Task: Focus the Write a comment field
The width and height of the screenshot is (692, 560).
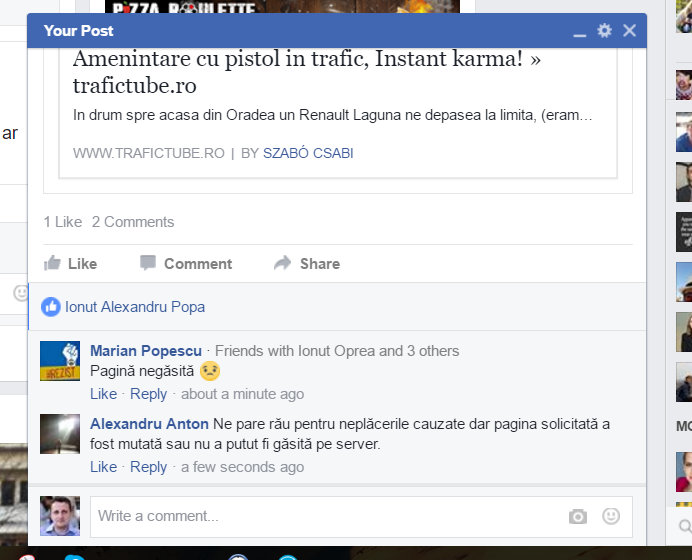Action: 361,516
